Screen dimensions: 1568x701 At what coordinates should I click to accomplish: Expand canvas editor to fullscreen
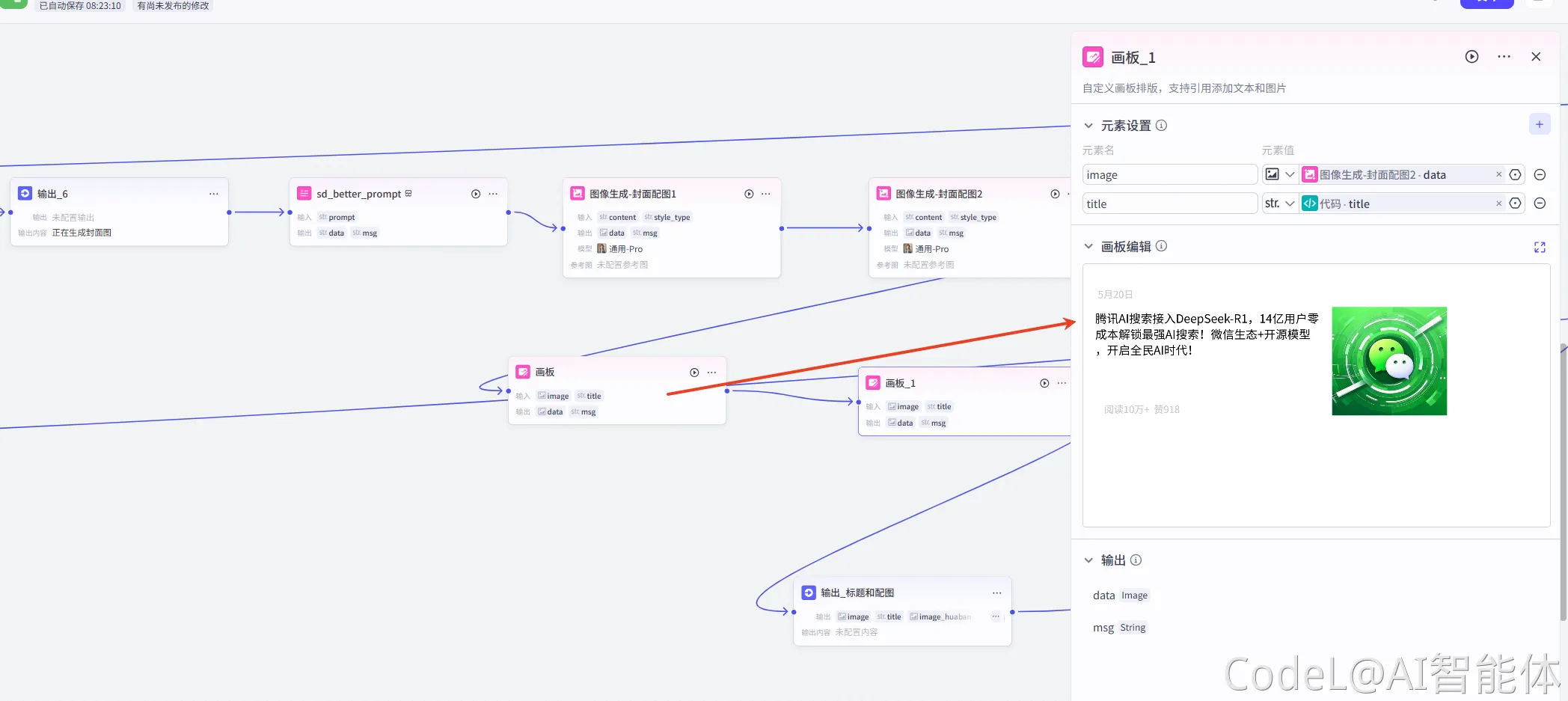coord(1539,247)
